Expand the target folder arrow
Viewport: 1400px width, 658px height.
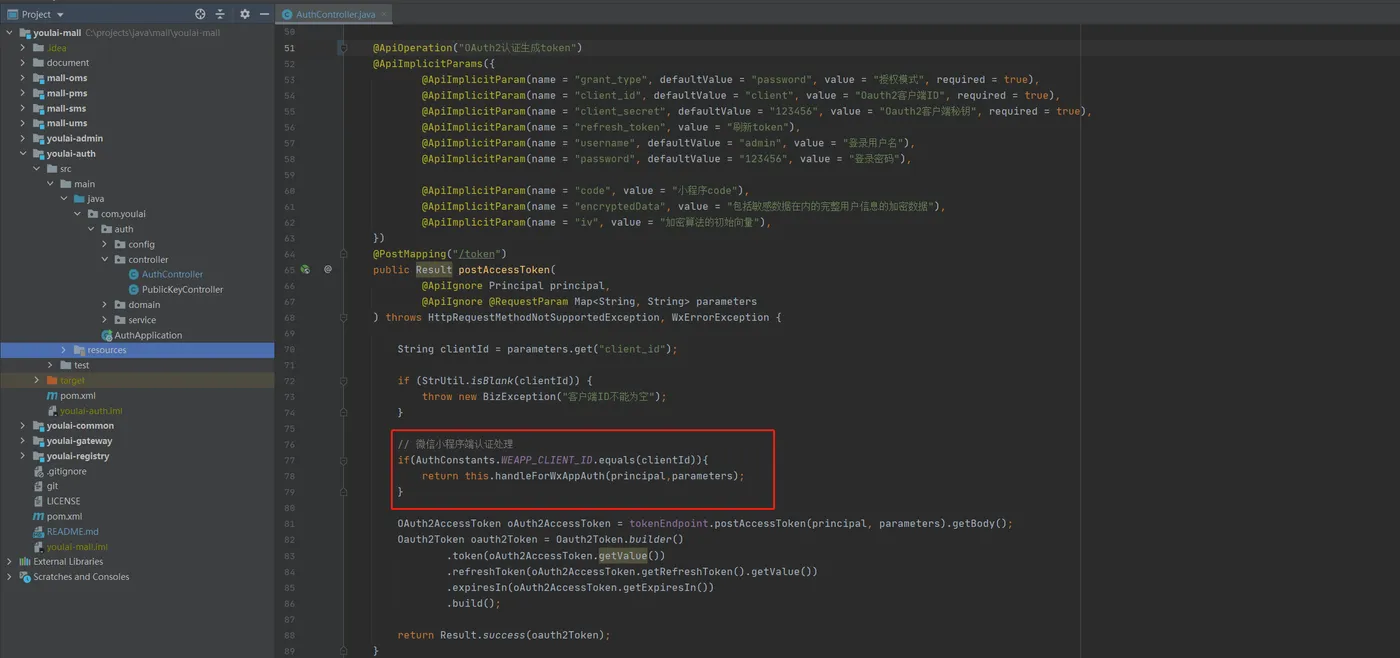pyautogui.click(x=37, y=380)
